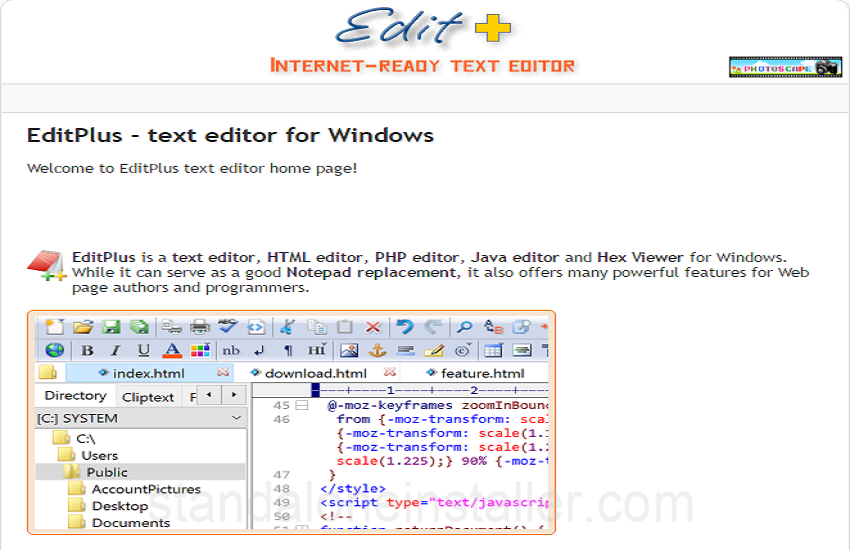This screenshot has width=850, height=550.
Task: Select the Documents folder in tree
Action: tap(119, 522)
